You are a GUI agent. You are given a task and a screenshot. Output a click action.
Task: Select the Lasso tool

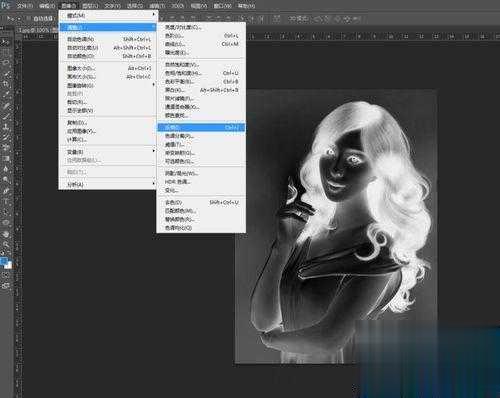coord(6,63)
